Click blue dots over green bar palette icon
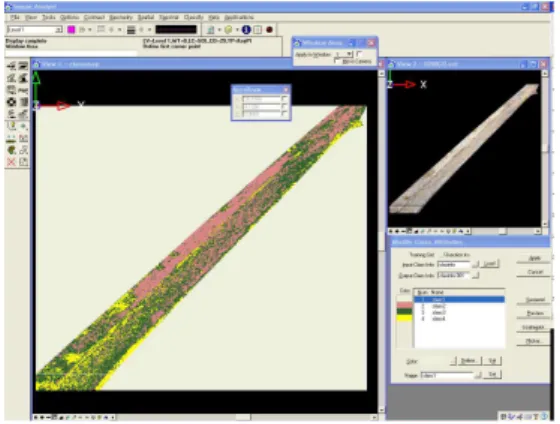Viewport: 560px width, 424px height. click(x=11, y=138)
